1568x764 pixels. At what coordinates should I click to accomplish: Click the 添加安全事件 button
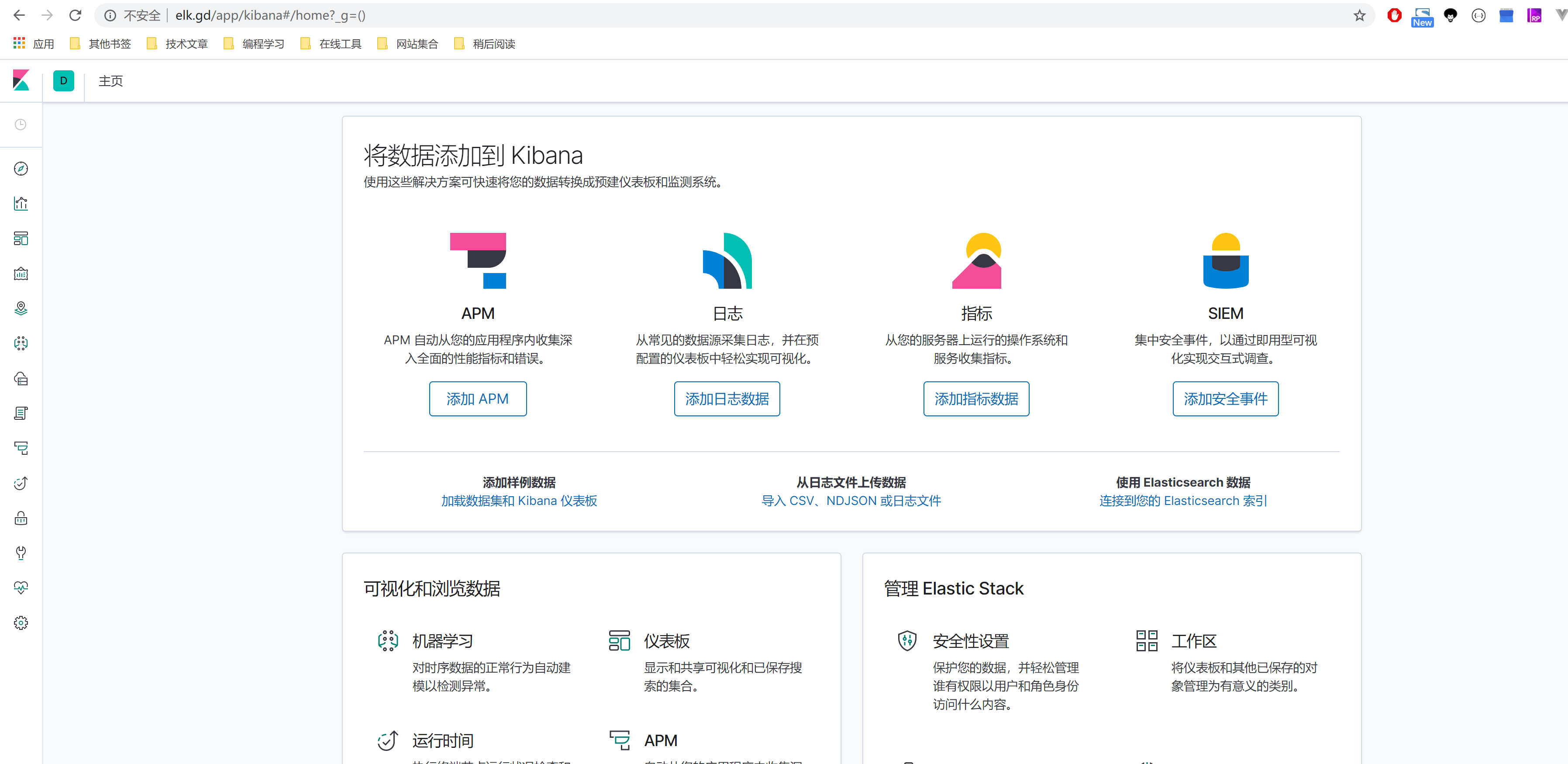point(1226,399)
